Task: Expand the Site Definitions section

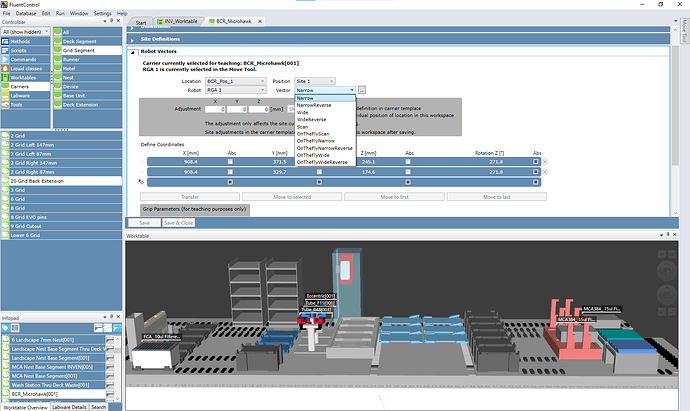Action: tap(132, 40)
